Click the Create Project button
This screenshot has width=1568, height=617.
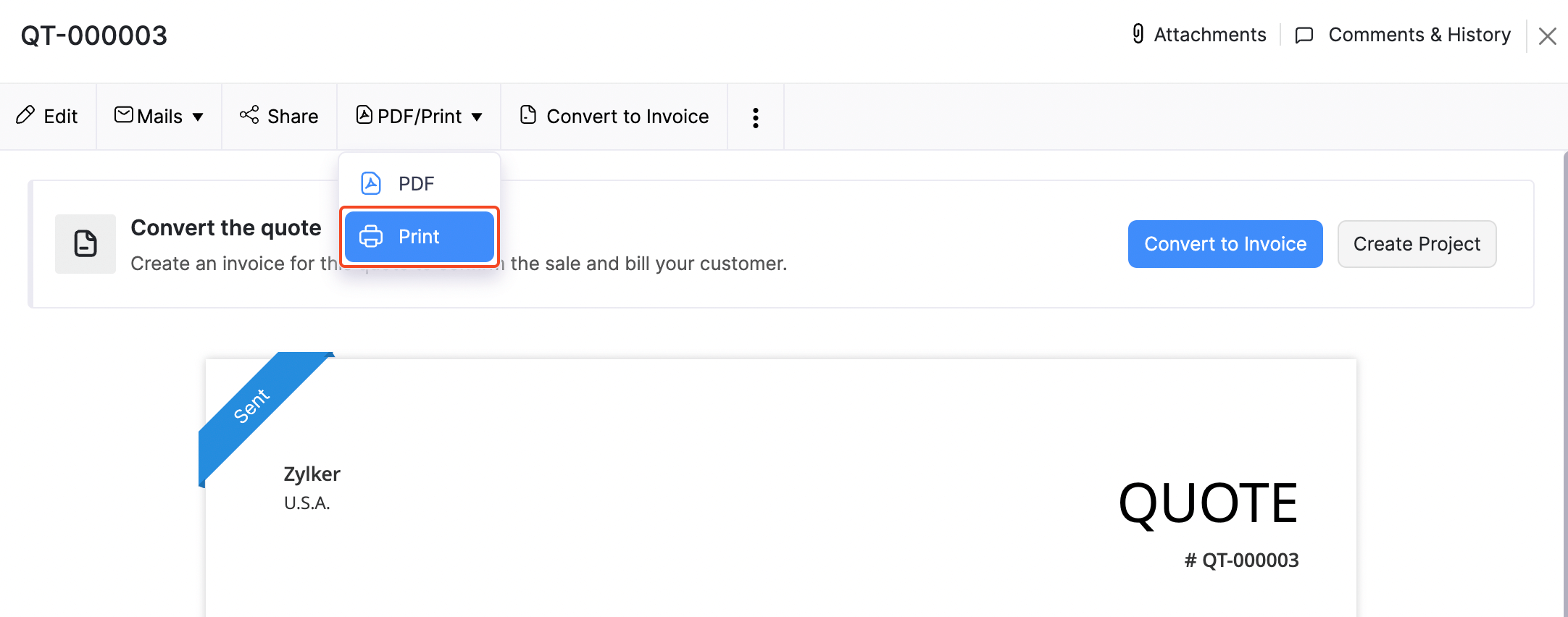coord(1417,244)
